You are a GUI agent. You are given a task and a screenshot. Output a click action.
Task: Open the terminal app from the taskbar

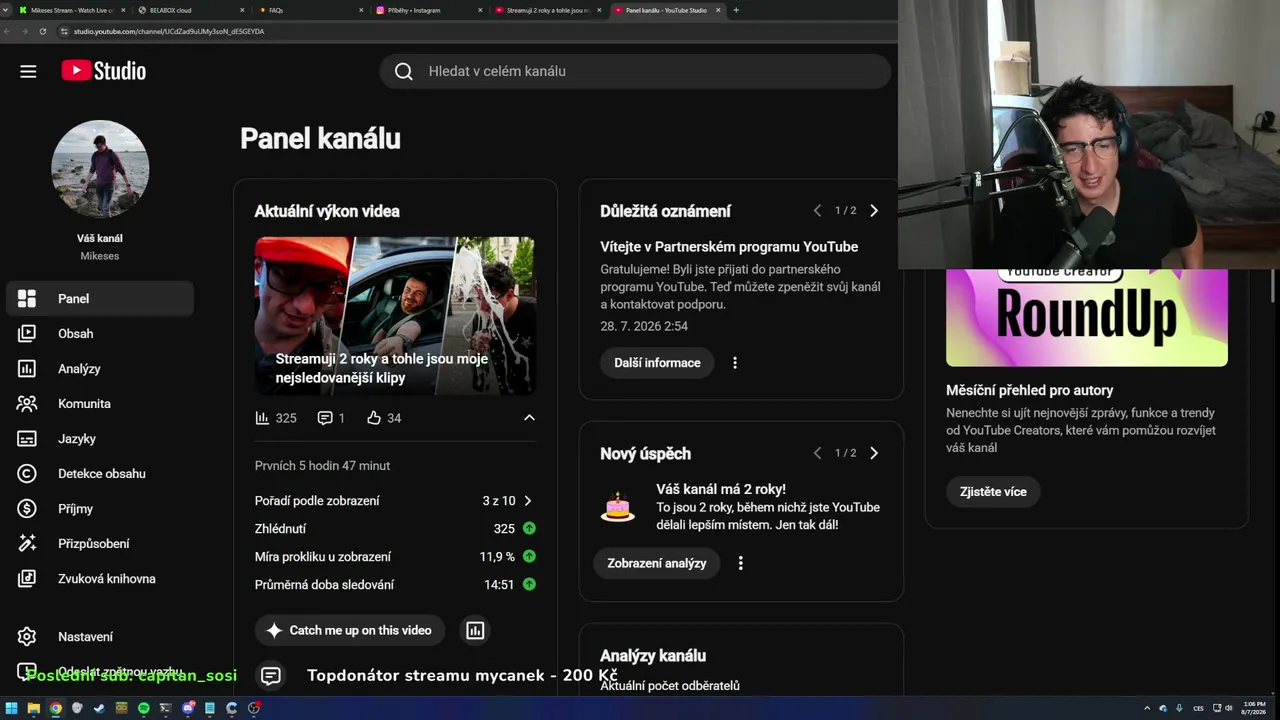click(x=166, y=708)
